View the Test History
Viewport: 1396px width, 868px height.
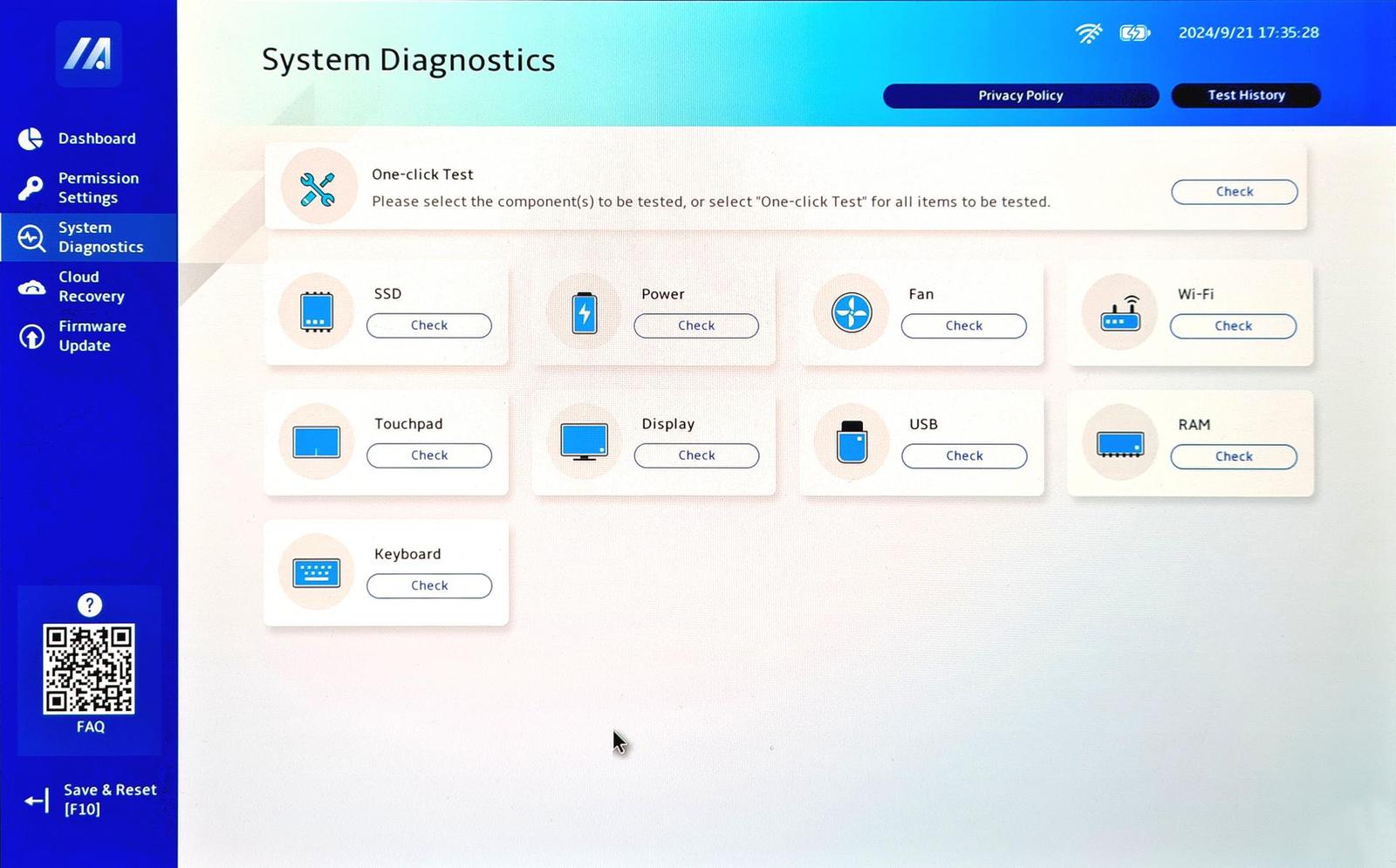(x=1246, y=95)
